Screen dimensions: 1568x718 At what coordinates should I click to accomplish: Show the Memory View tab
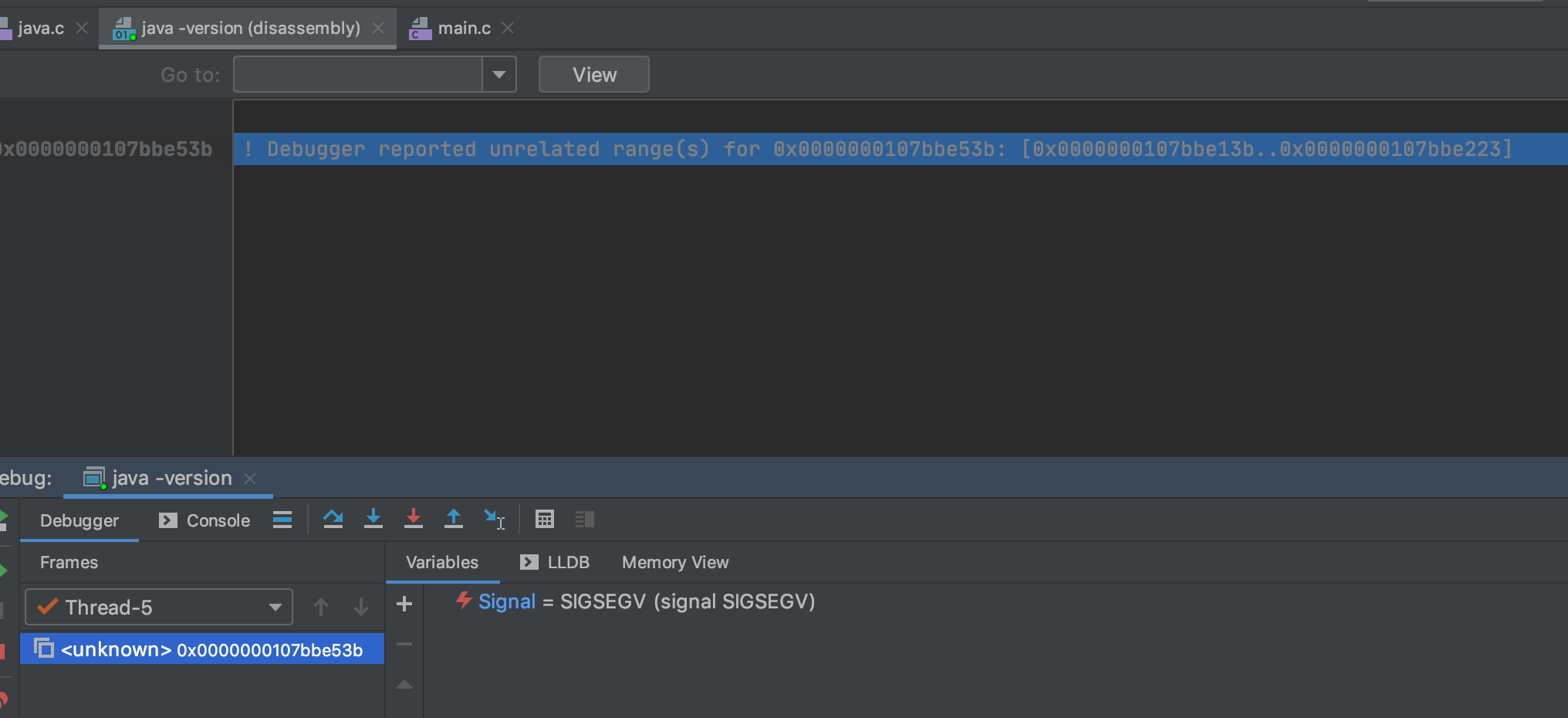pos(675,563)
